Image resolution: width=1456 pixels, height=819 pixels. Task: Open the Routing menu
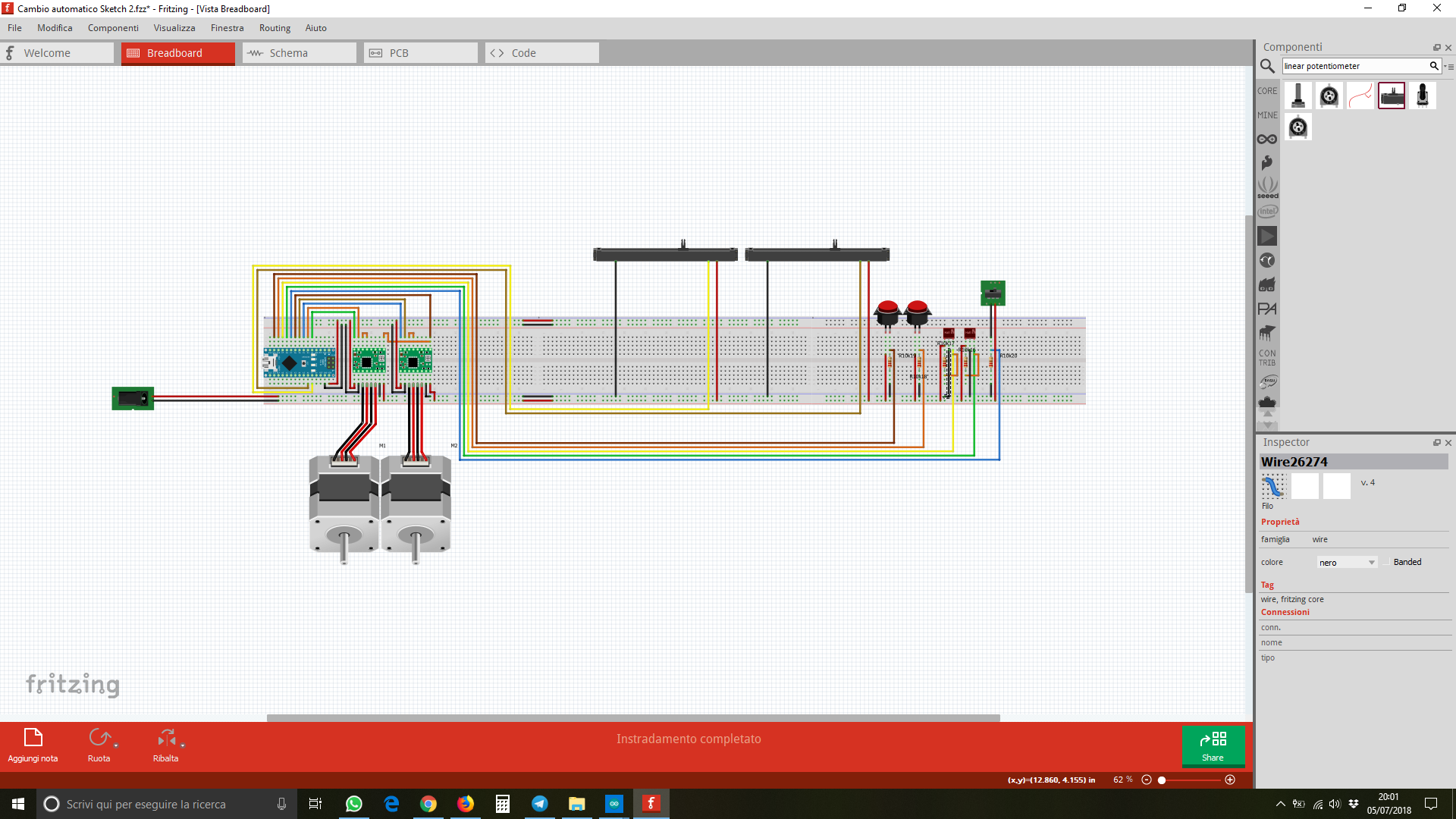pyautogui.click(x=275, y=28)
